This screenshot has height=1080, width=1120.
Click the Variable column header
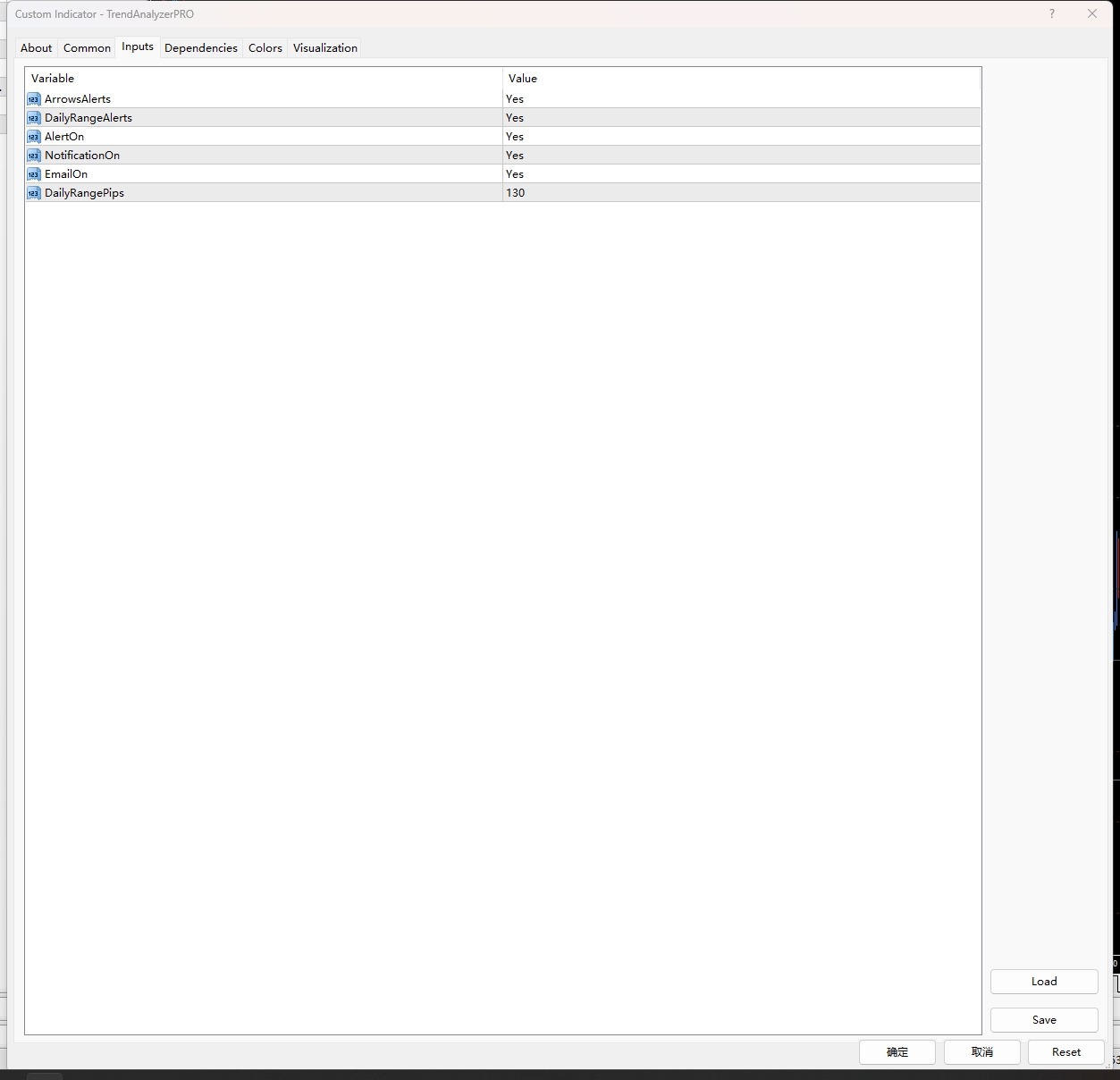coord(264,79)
